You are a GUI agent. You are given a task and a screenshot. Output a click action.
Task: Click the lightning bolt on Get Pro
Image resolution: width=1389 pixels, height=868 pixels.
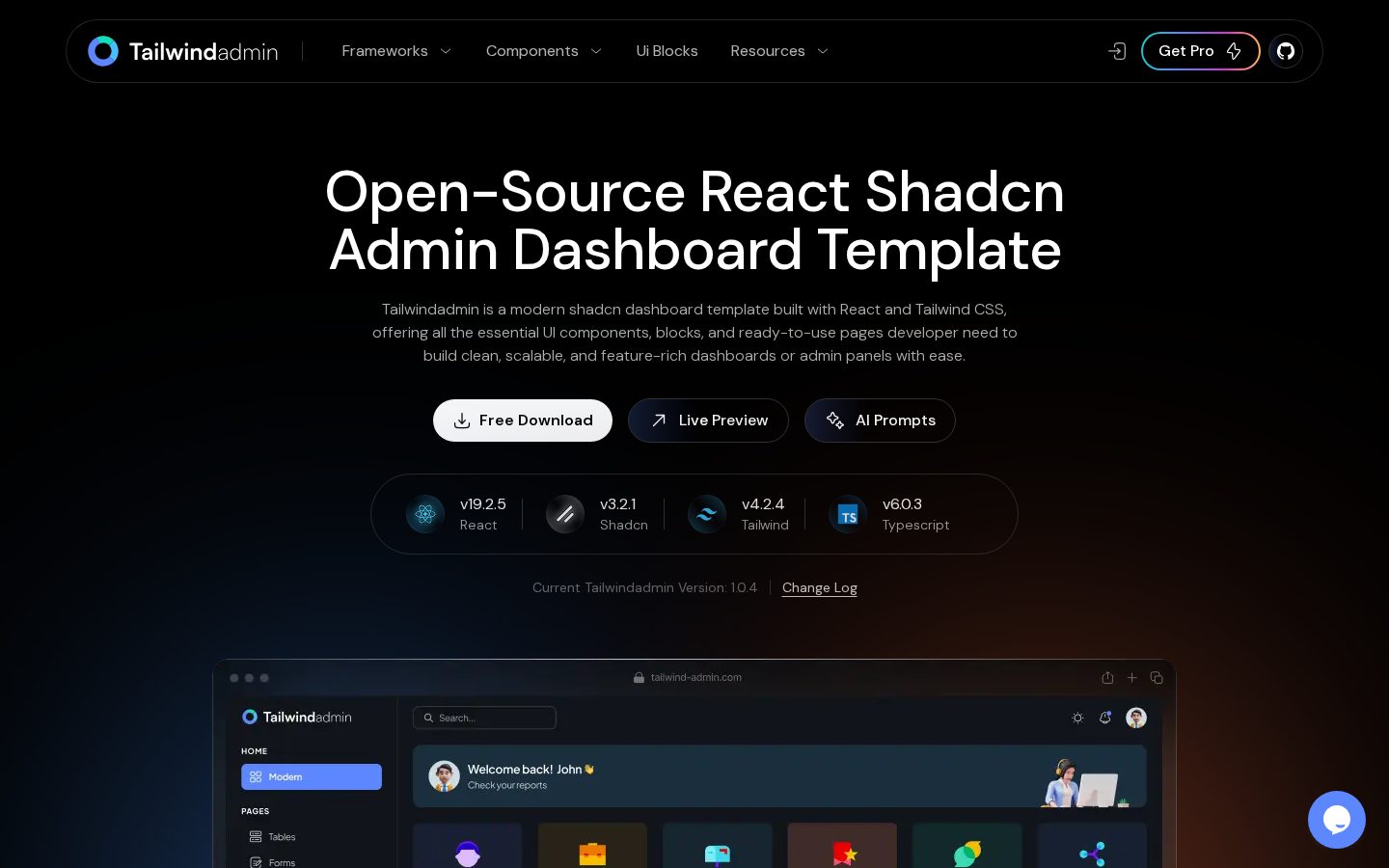pyautogui.click(x=1234, y=51)
